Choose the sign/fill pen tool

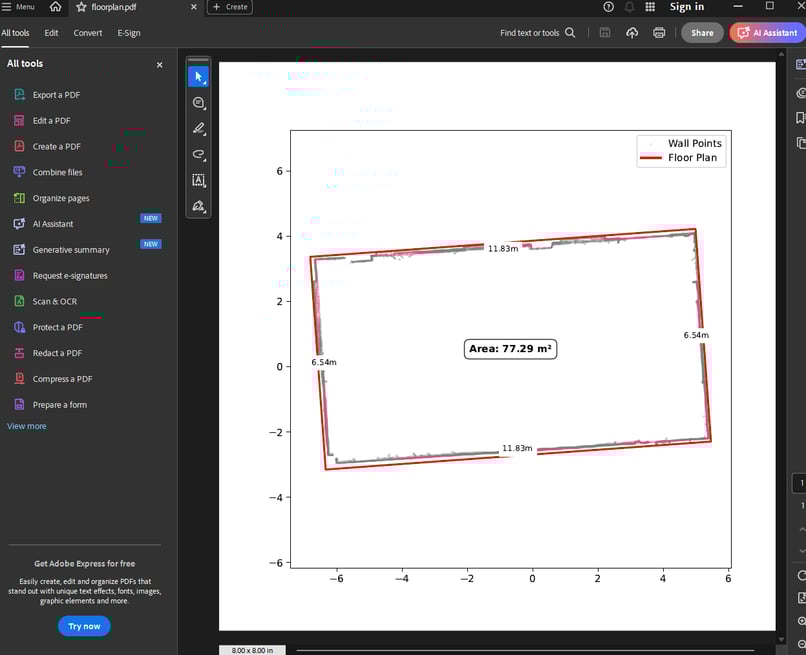pos(198,206)
